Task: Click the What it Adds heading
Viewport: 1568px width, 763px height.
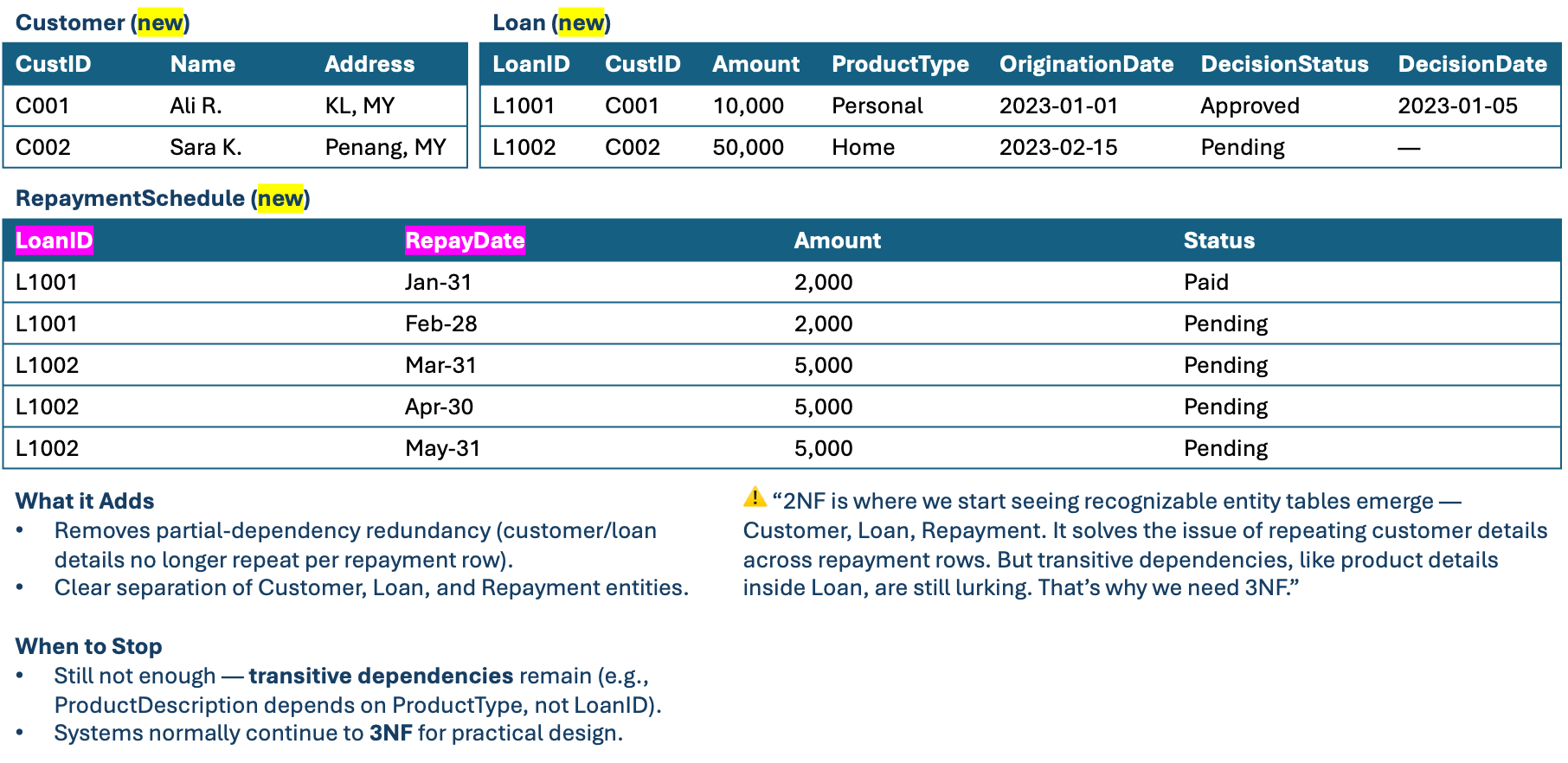Action: click(x=85, y=501)
